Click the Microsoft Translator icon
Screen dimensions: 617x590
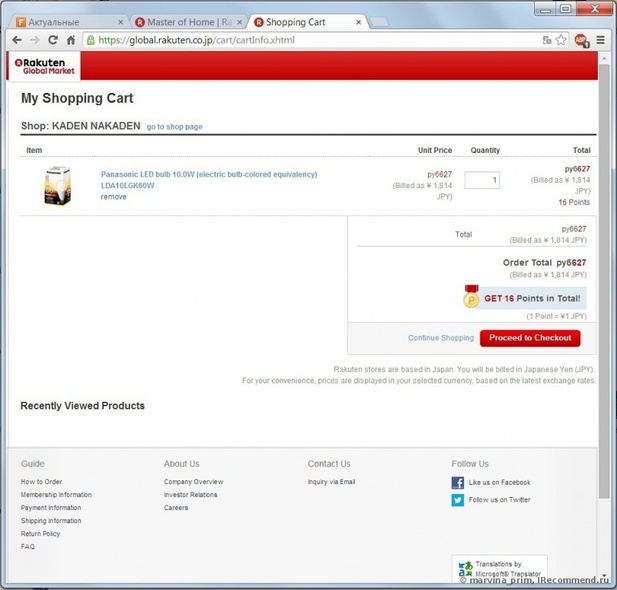[465, 569]
